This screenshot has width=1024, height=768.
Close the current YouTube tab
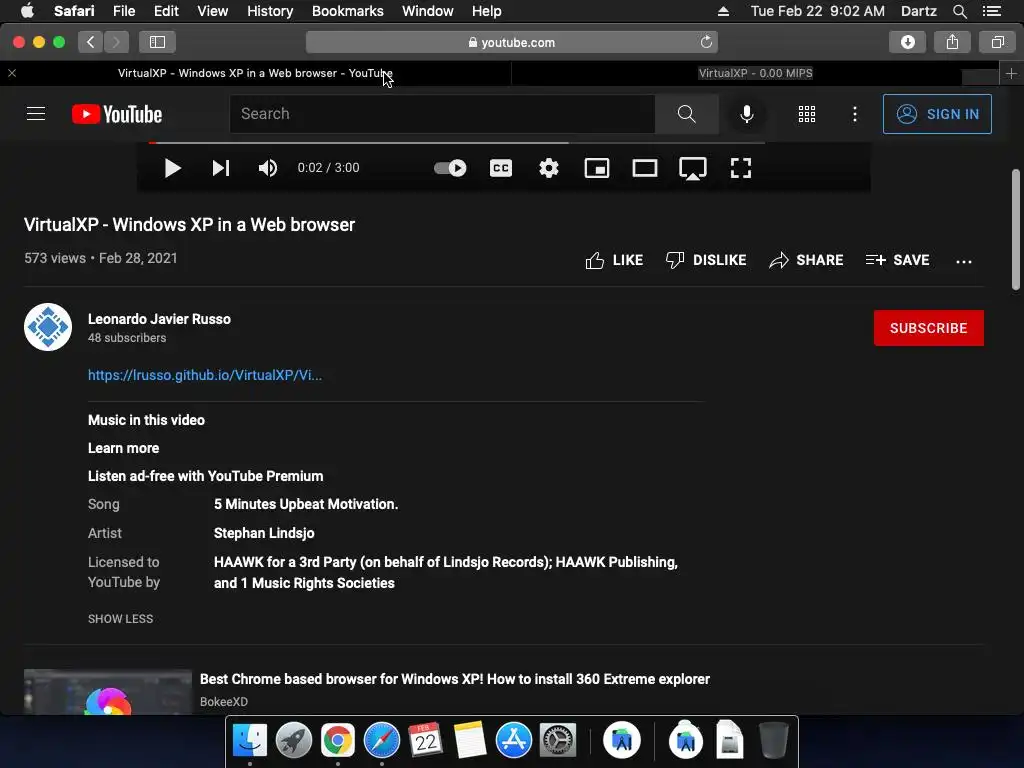click(x=12, y=73)
